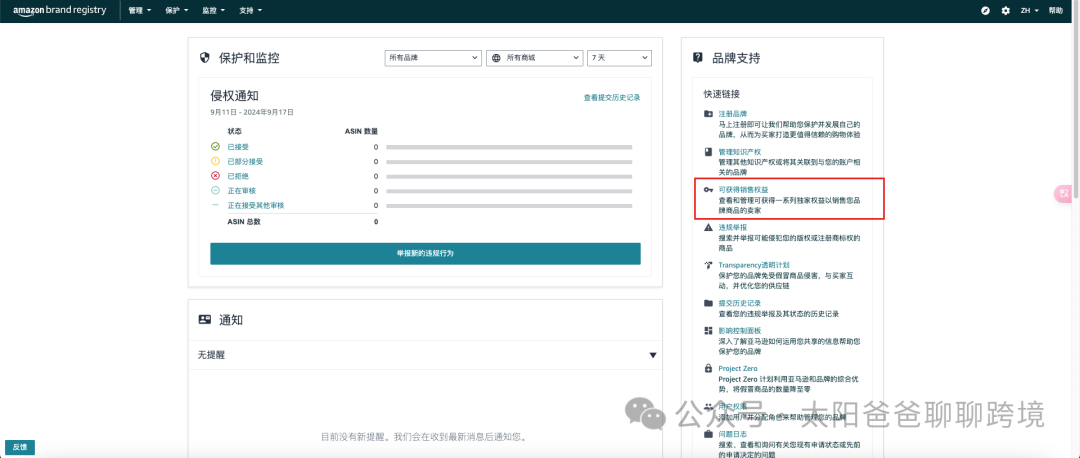Open the 所有品牌 brand dropdown

click(433, 59)
